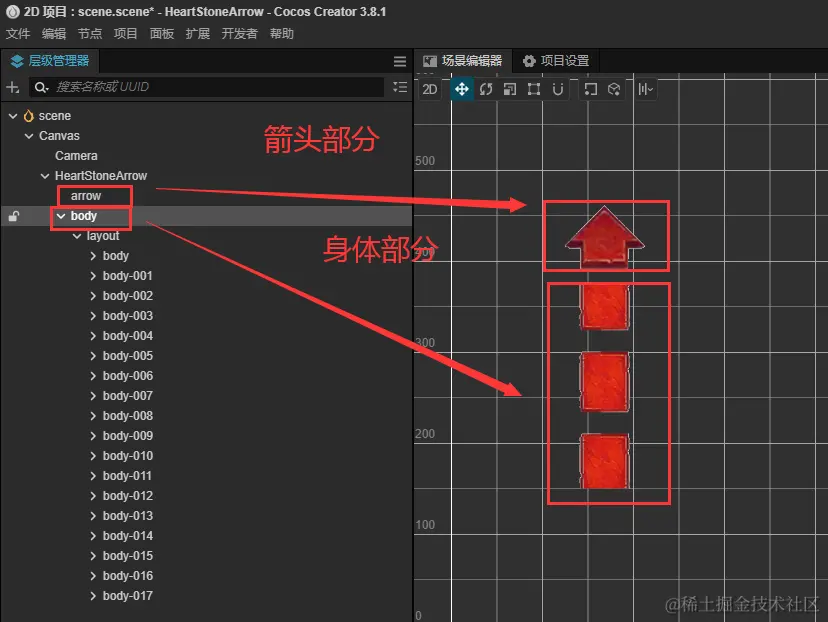Open the 扩展 menu

point(198,33)
